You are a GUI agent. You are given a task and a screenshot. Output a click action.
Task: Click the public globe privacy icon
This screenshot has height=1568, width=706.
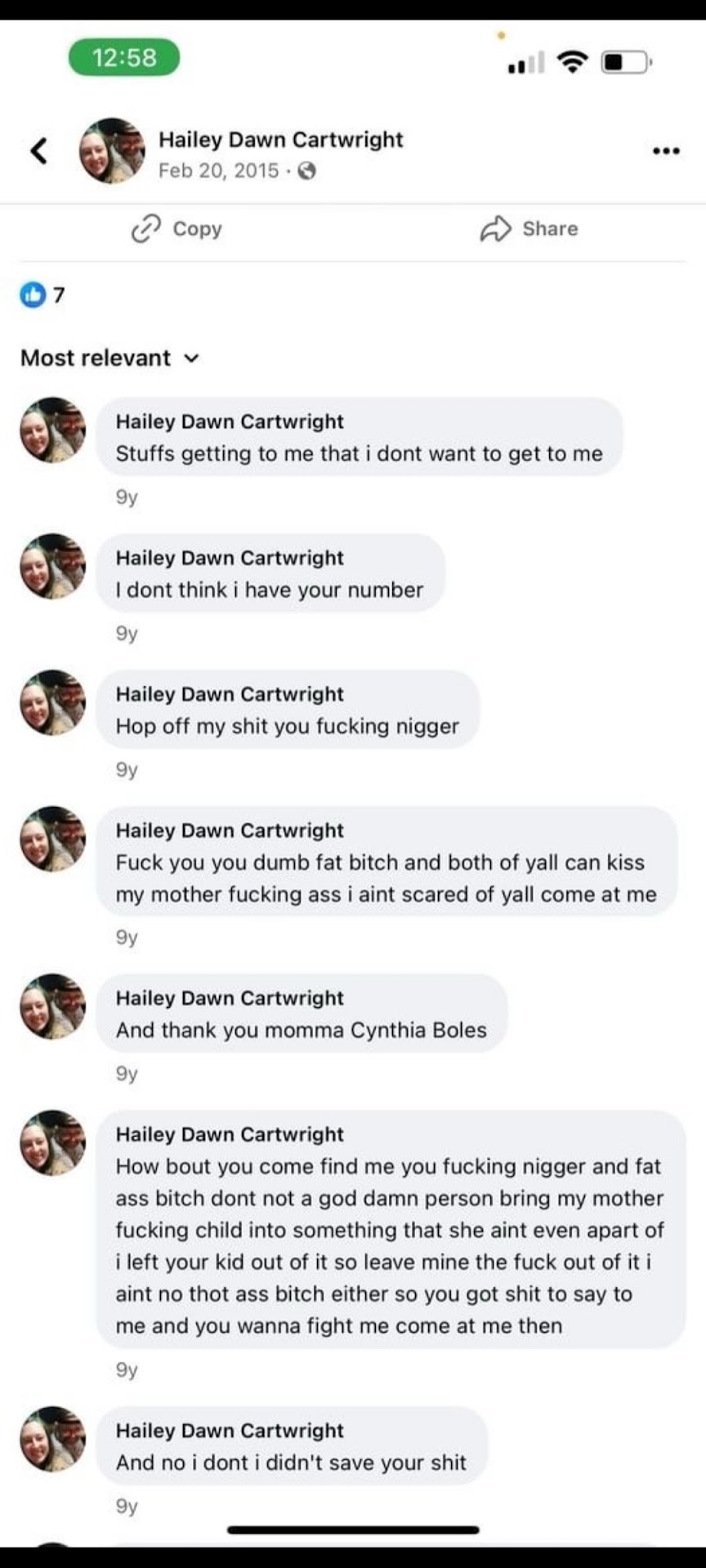307,171
